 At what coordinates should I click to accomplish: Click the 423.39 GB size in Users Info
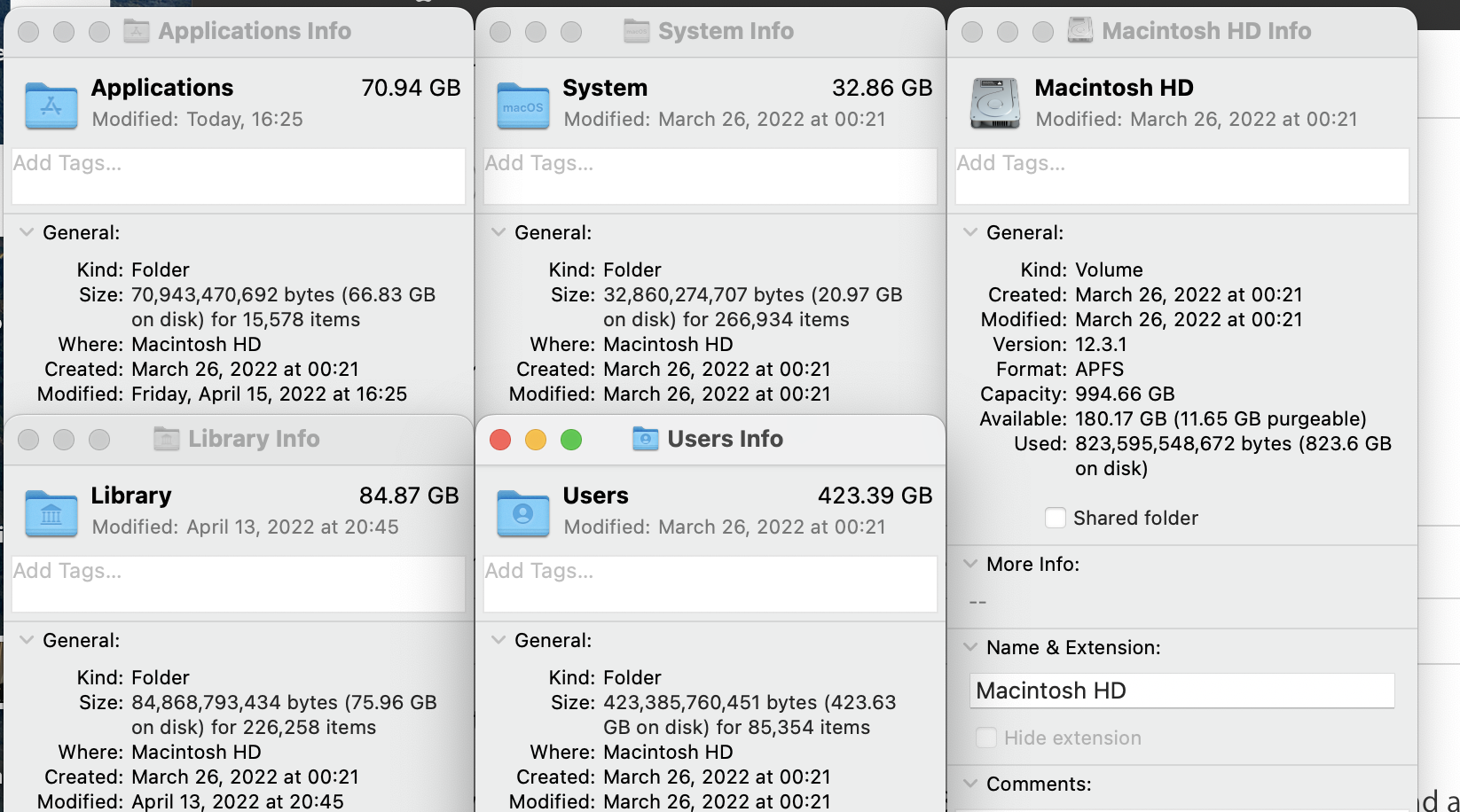pyautogui.click(x=875, y=496)
